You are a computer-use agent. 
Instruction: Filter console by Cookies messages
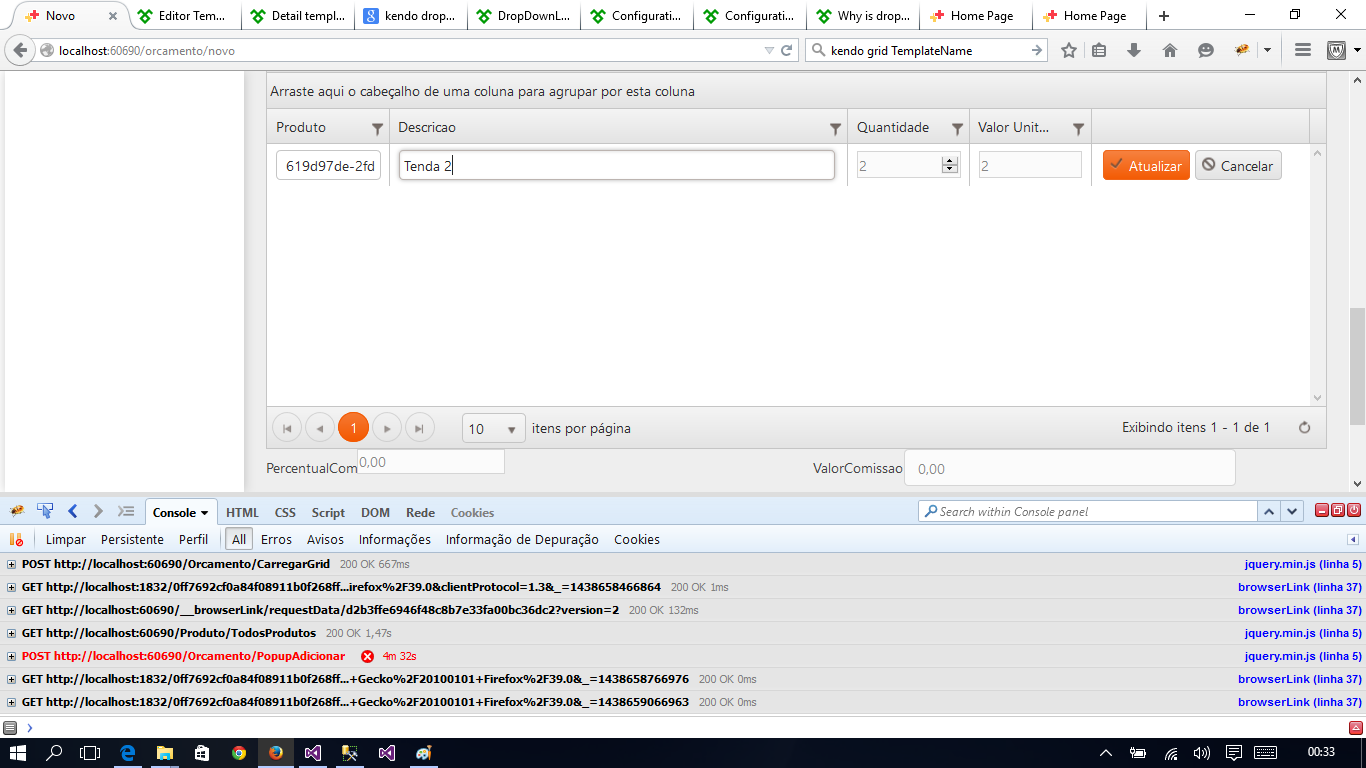pos(637,539)
